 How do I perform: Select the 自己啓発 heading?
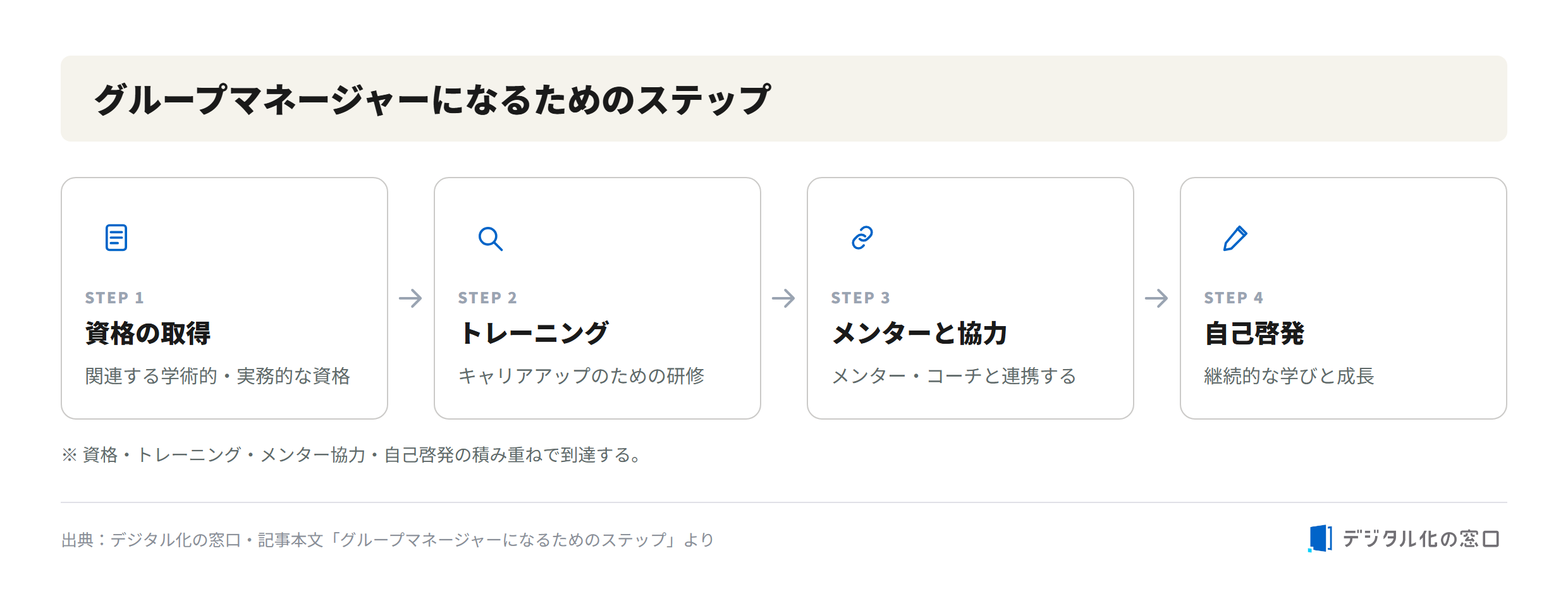1254,333
